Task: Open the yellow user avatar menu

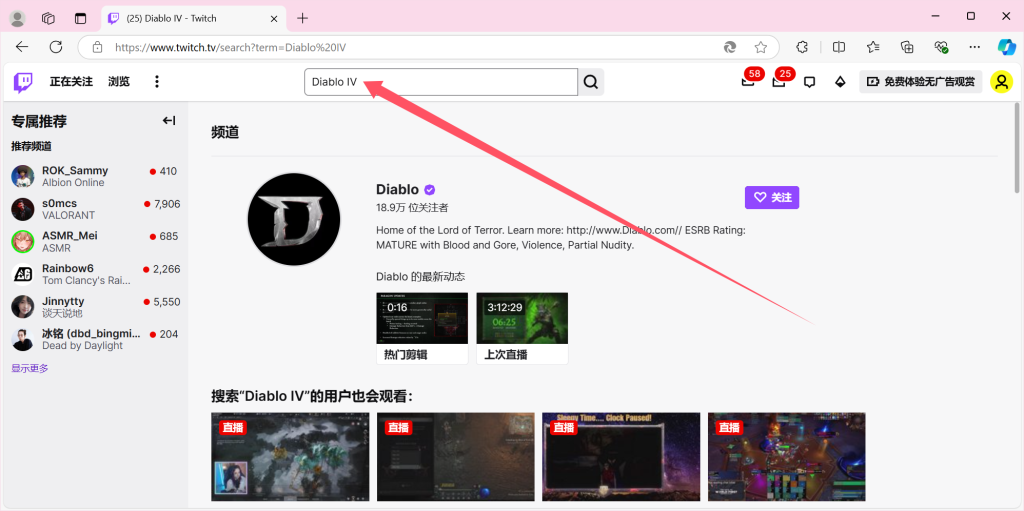Action: point(1001,82)
